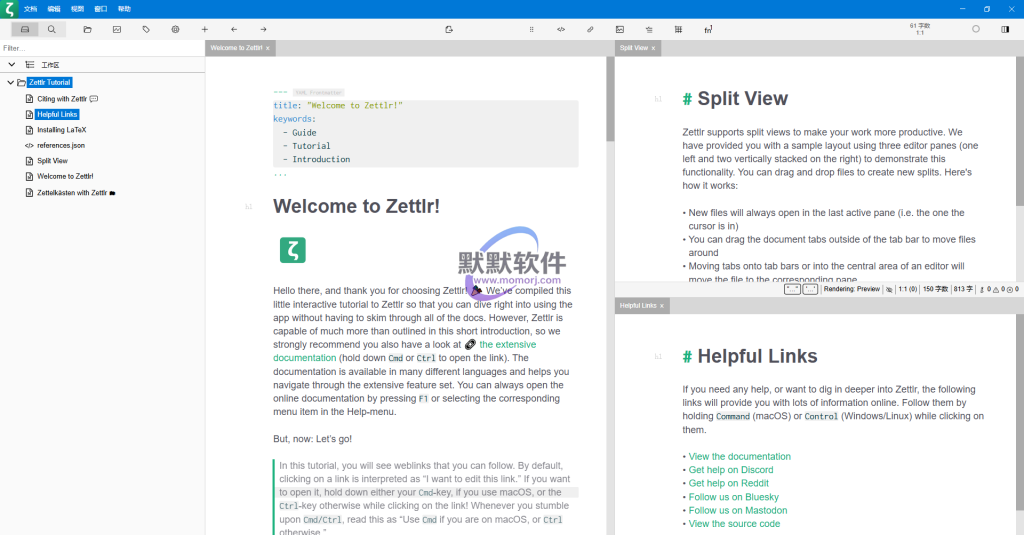Collapse the workspace section chevron
Image resolution: width=1024 pixels, height=535 pixels.
tap(12, 64)
